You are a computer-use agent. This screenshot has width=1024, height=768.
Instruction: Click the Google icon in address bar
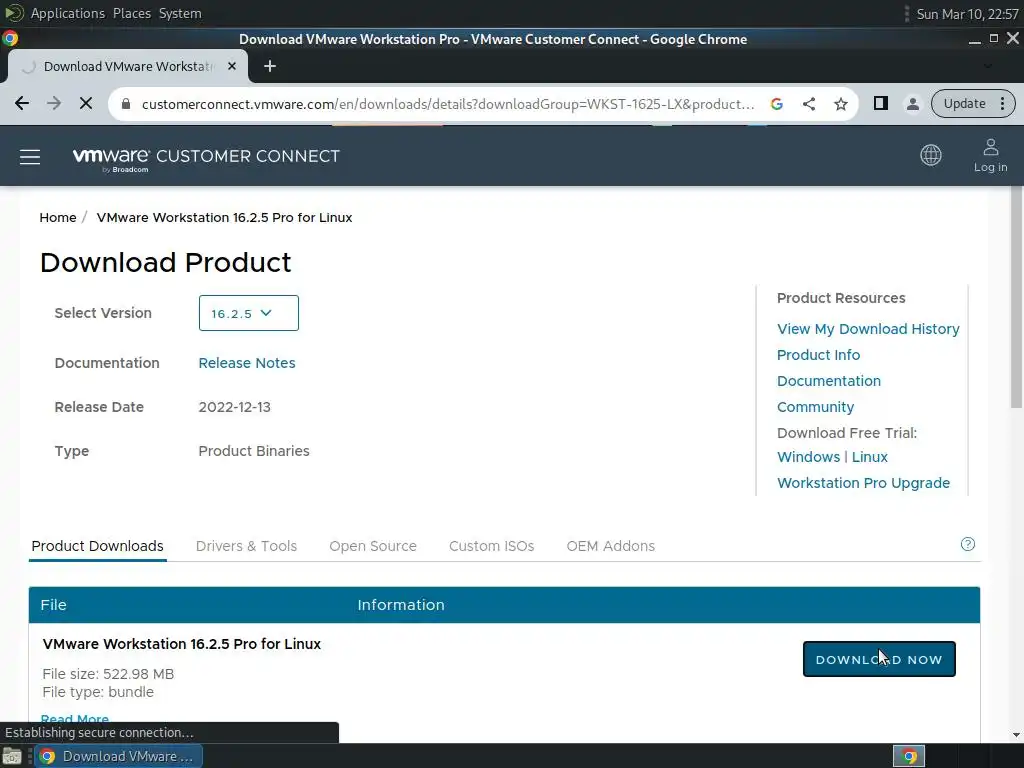click(x=776, y=104)
